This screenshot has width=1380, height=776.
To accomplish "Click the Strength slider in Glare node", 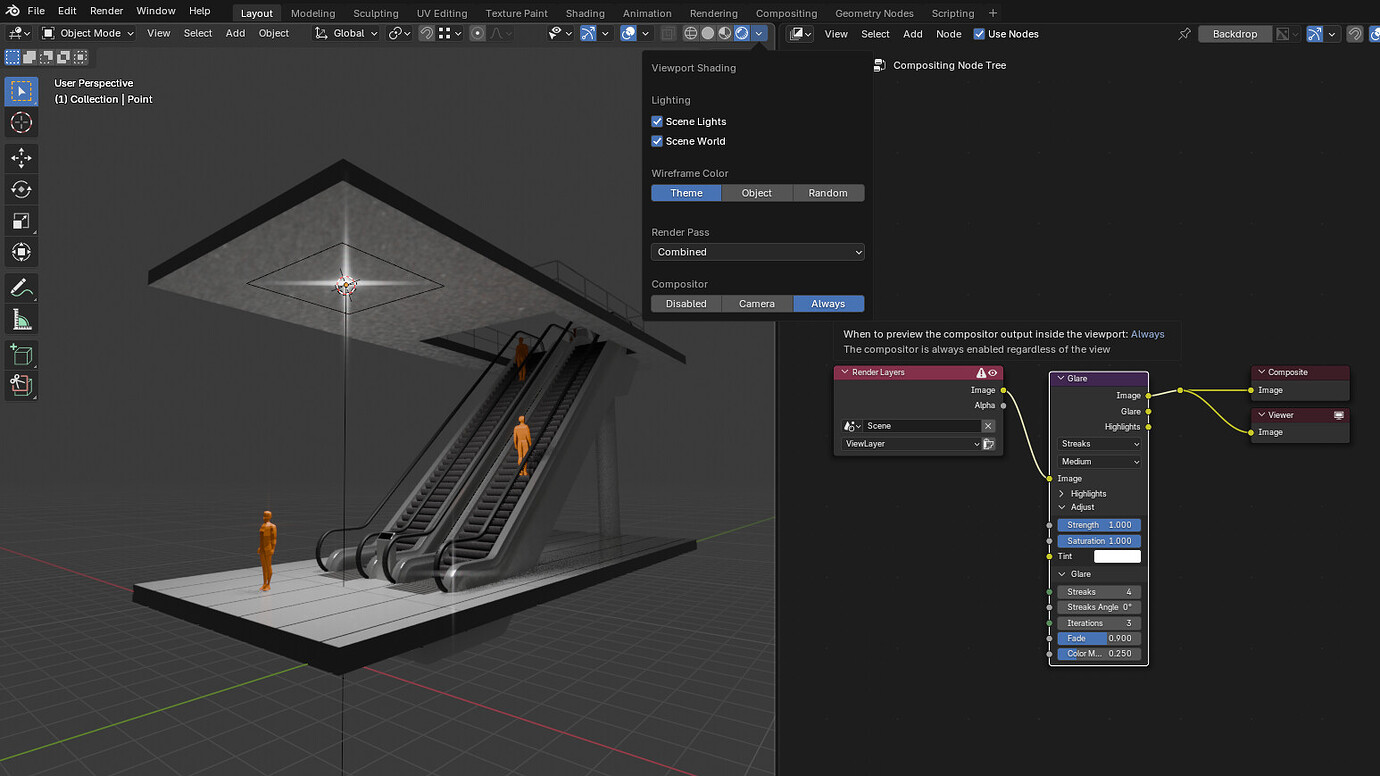I will click(1099, 525).
